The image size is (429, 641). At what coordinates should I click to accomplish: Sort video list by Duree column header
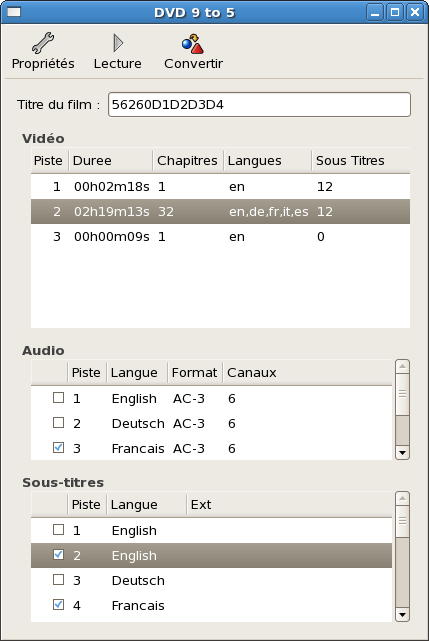(110, 161)
